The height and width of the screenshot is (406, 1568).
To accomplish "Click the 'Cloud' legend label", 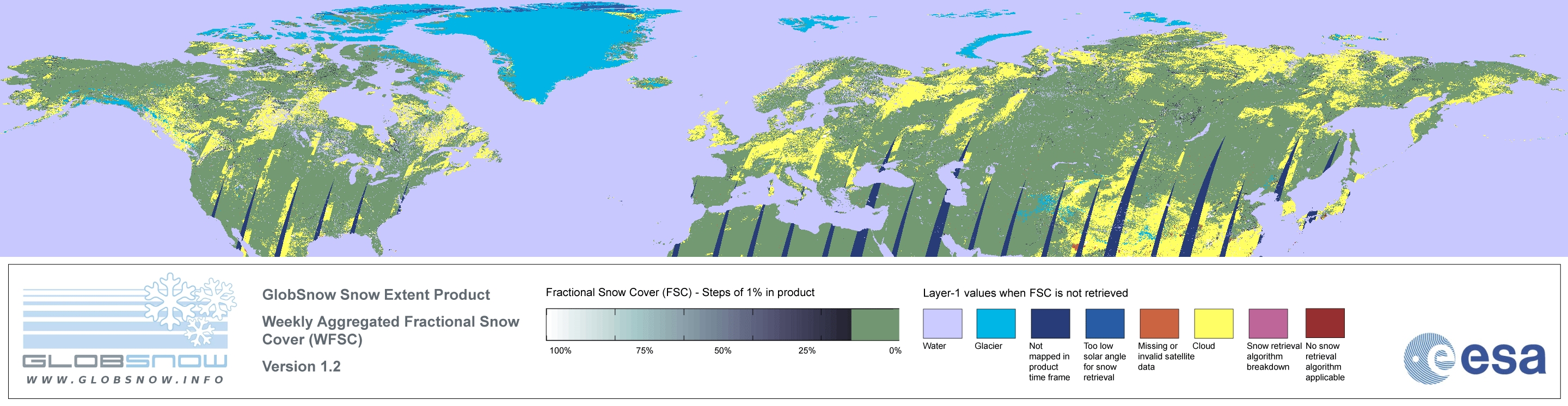I will 1203,346.
